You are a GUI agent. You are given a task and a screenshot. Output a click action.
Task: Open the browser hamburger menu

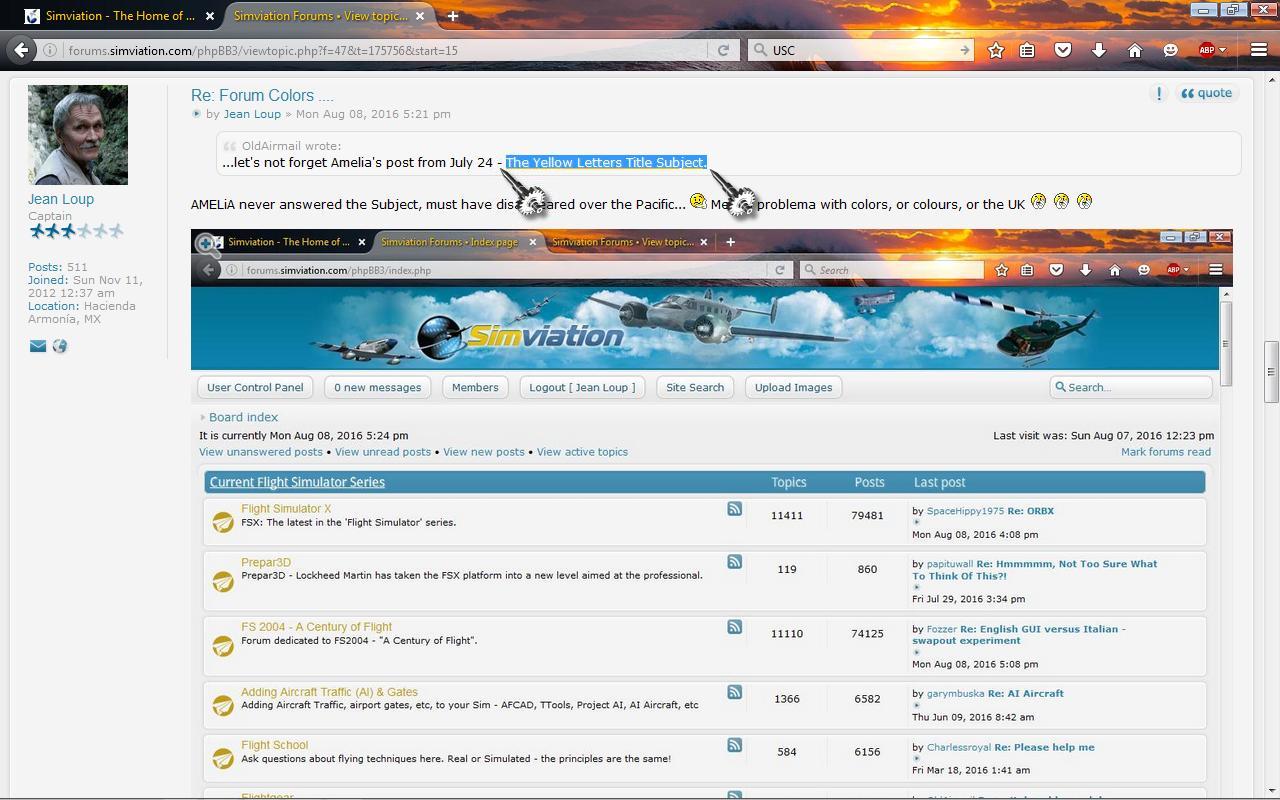(1259, 50)
